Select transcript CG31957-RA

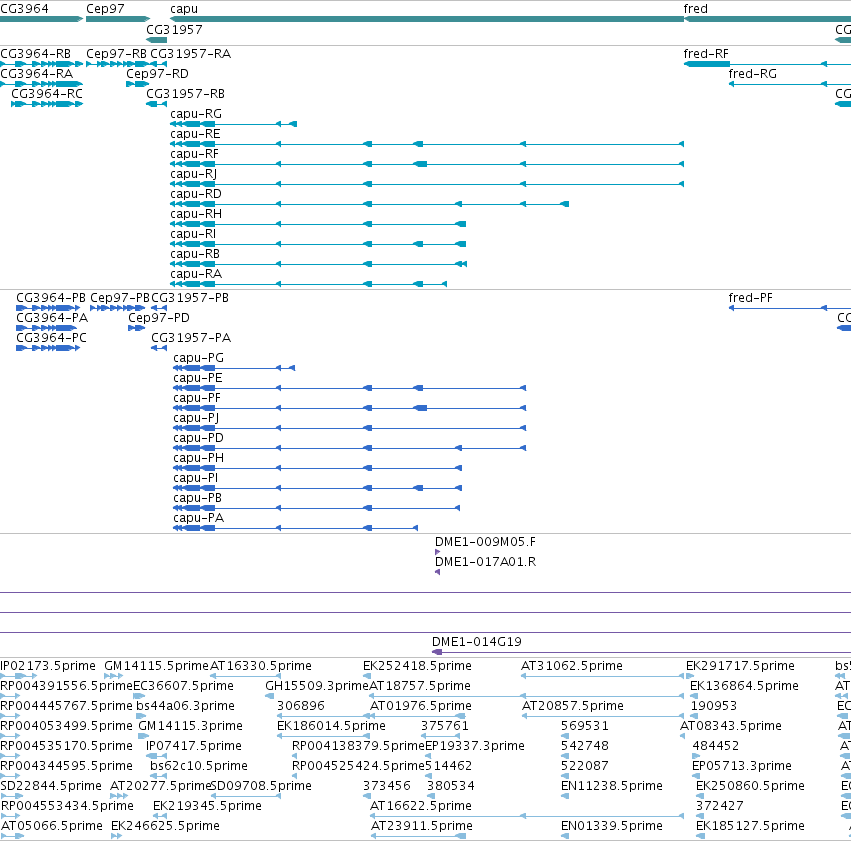[190, 54]
